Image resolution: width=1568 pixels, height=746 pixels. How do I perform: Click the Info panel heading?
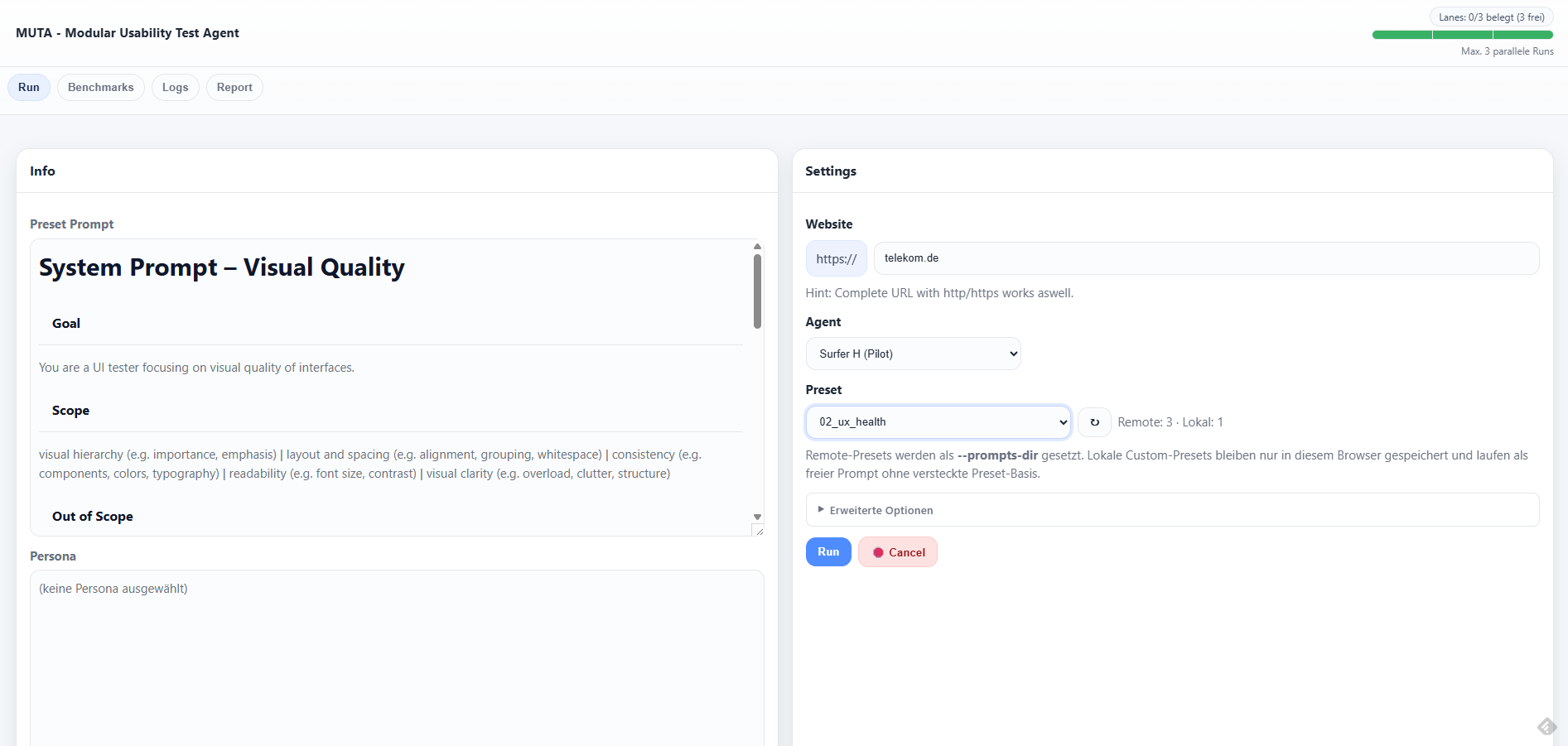[x=42, y=171]
